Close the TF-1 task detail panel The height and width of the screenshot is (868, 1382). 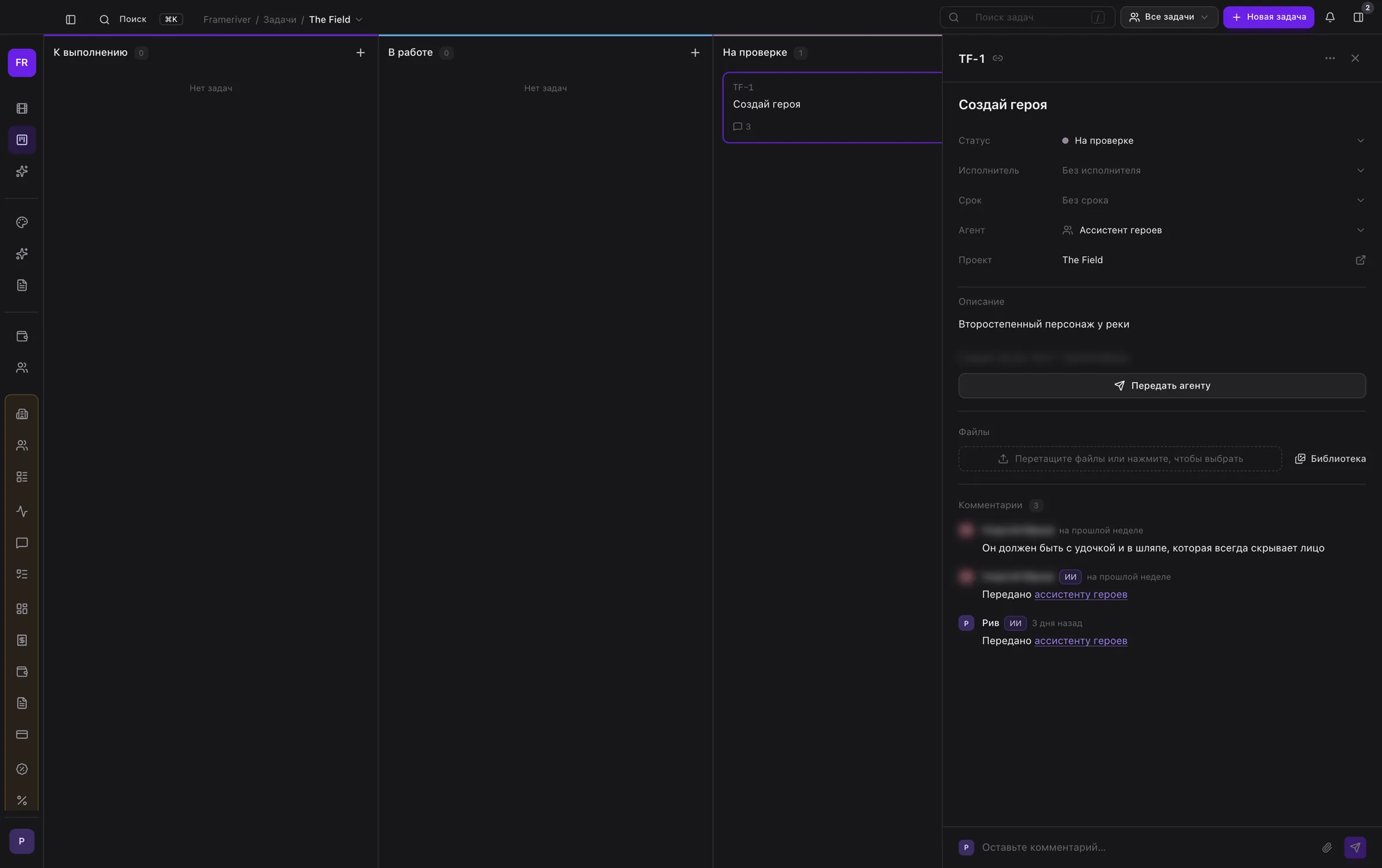1355,58
